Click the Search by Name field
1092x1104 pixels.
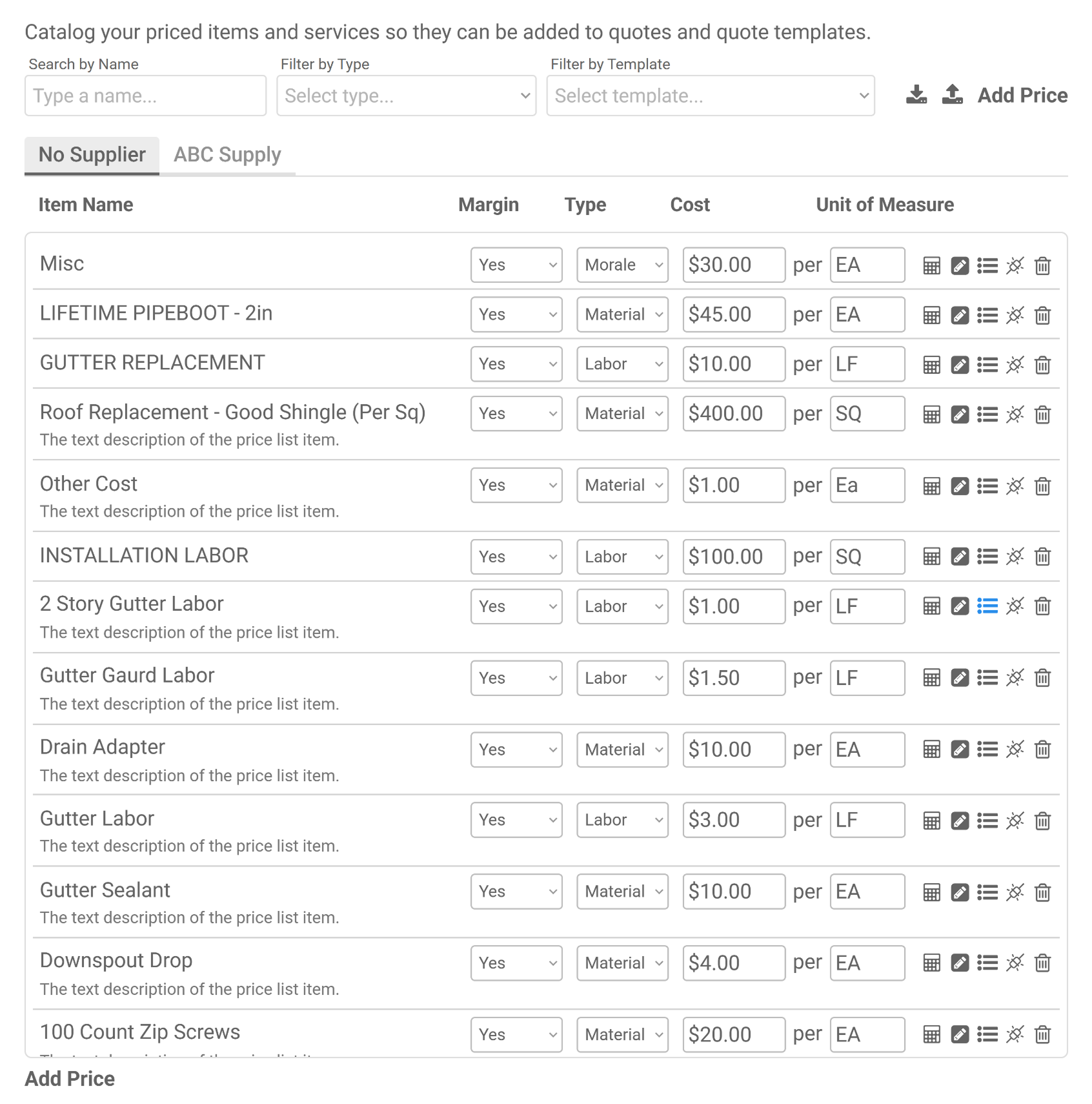[145, 96]
